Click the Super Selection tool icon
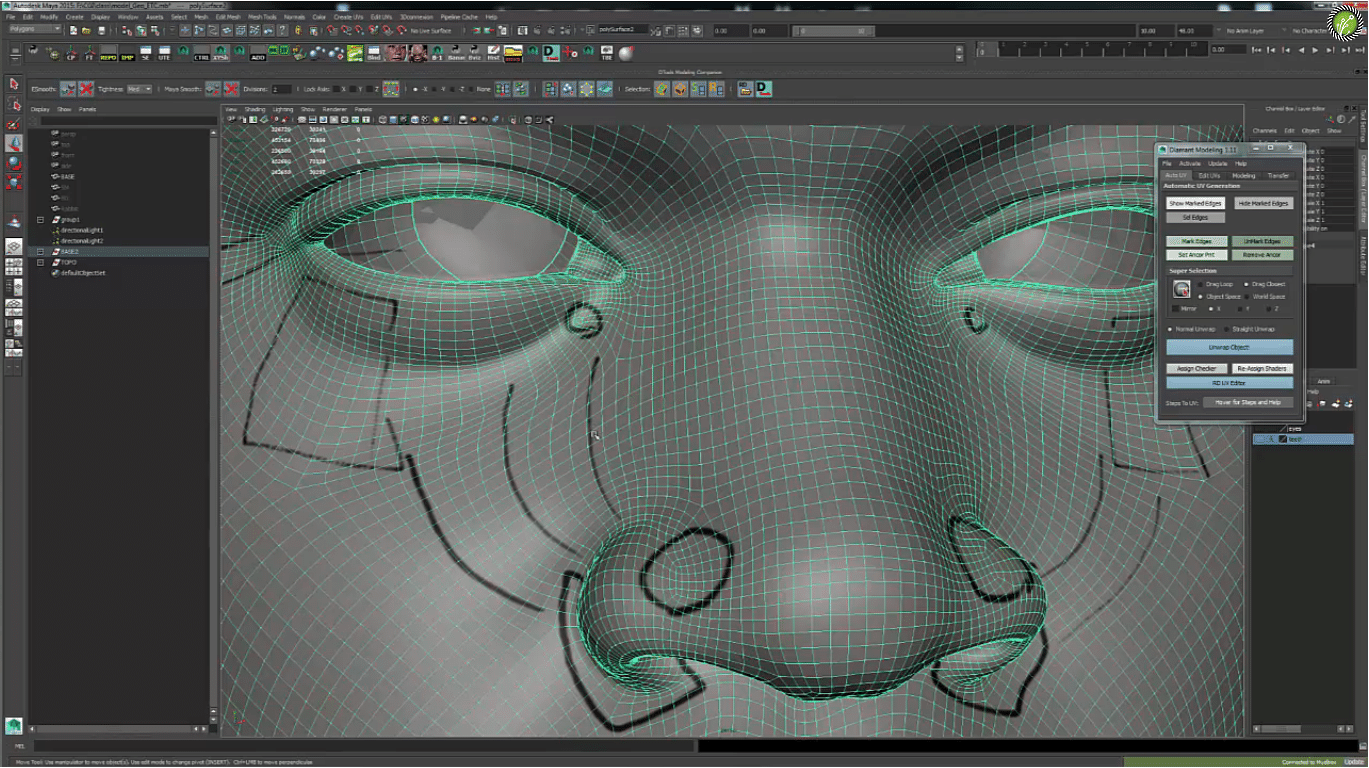Screen dimensions: 1369x768 pyautogui.click(x=1181, y=290)
